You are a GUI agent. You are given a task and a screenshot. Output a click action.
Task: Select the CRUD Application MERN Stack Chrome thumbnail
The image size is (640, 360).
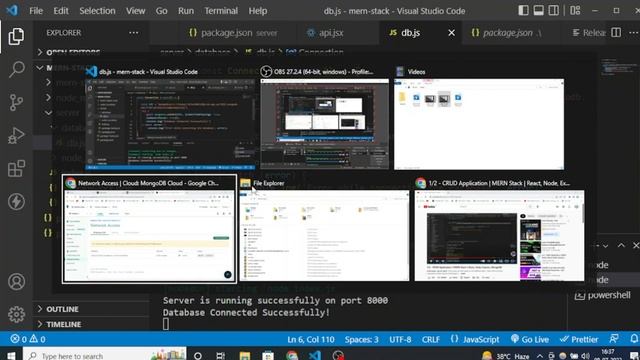(x=499, y=229)
